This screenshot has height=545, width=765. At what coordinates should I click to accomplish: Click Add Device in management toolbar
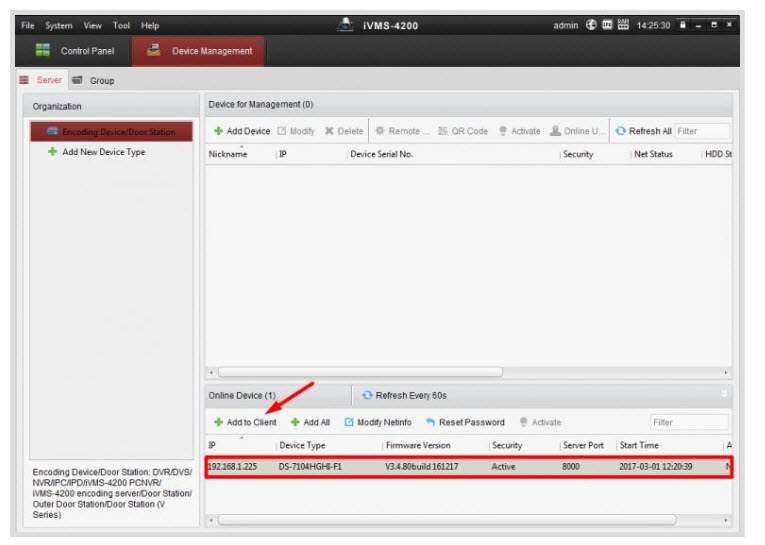click(242, 131)
